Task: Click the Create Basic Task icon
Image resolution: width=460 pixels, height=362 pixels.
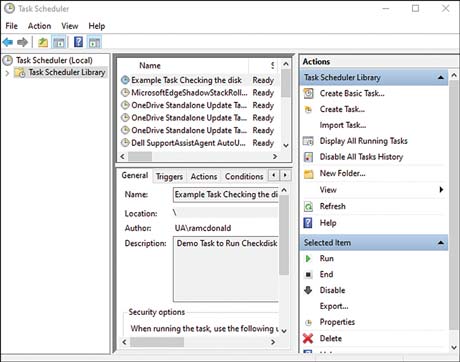Action: [308, 93]
